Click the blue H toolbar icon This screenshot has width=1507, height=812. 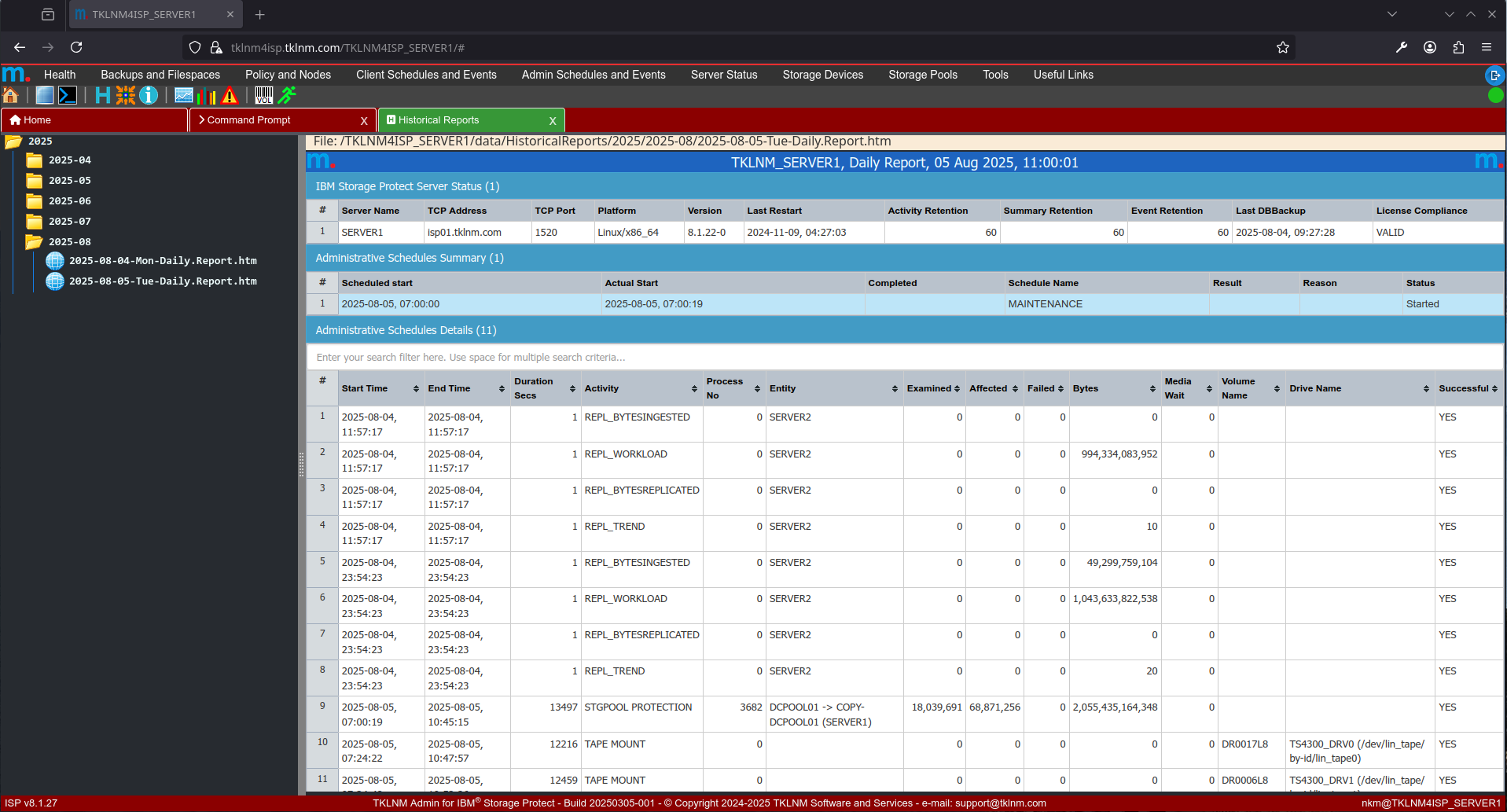coord(102,96)
